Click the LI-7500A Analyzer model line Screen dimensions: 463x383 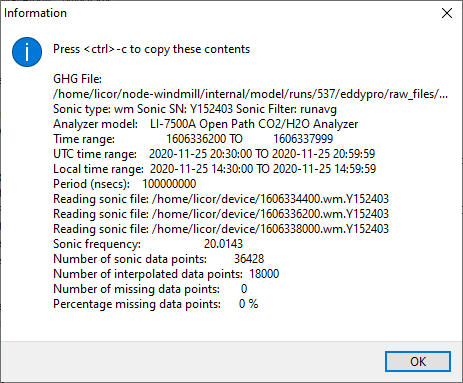tap(206, 124)
